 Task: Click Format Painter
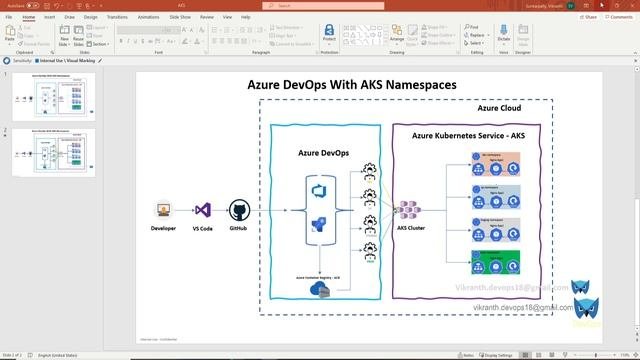pos(33,44)
